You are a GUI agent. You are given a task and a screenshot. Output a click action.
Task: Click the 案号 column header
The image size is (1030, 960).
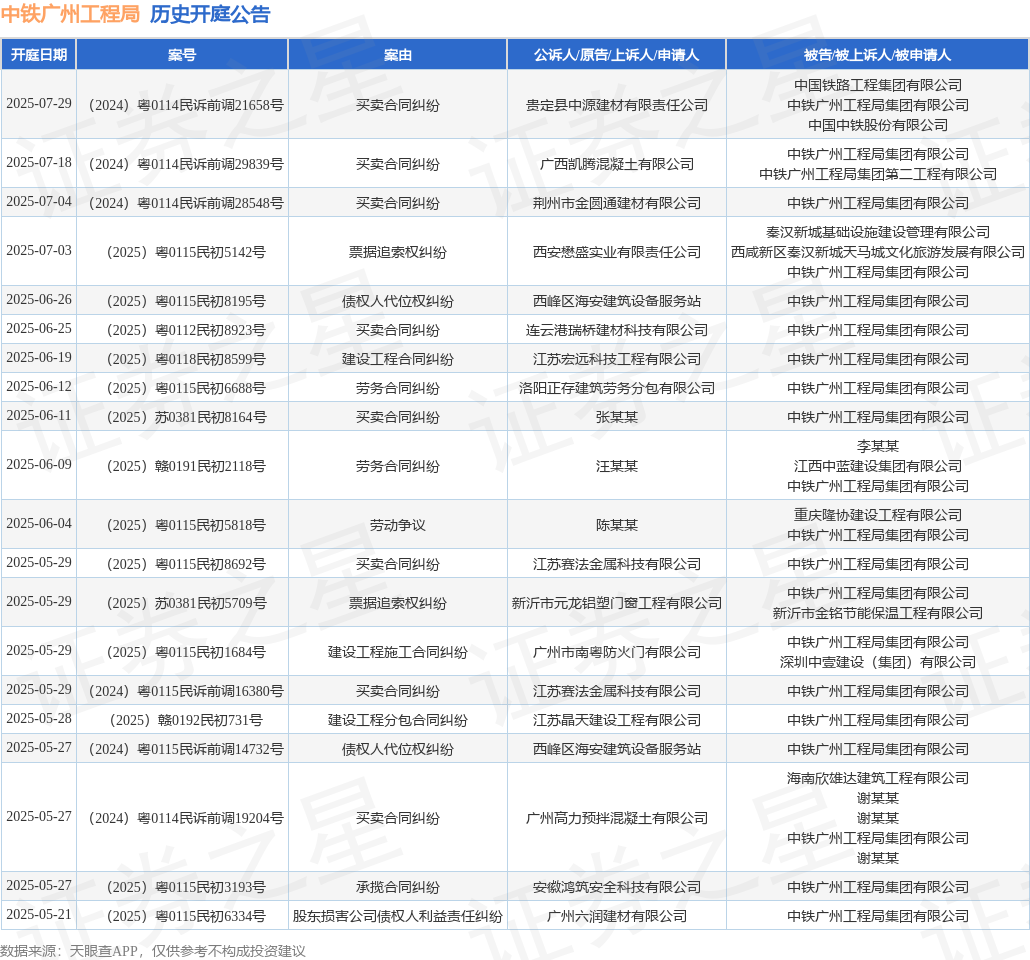[x=182, y=55]
